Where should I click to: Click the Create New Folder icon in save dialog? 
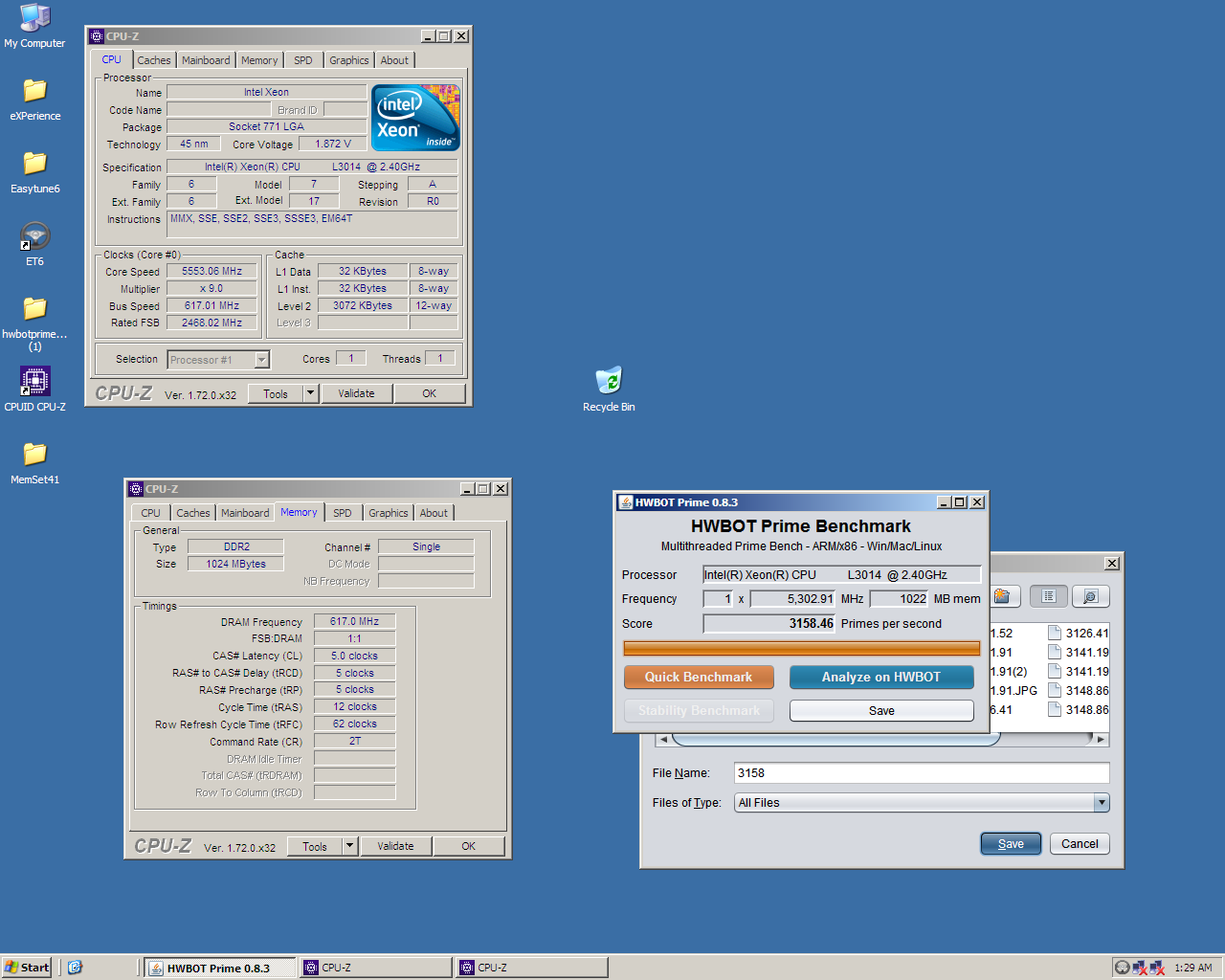pyautogui.click(x=1002, y=596)
